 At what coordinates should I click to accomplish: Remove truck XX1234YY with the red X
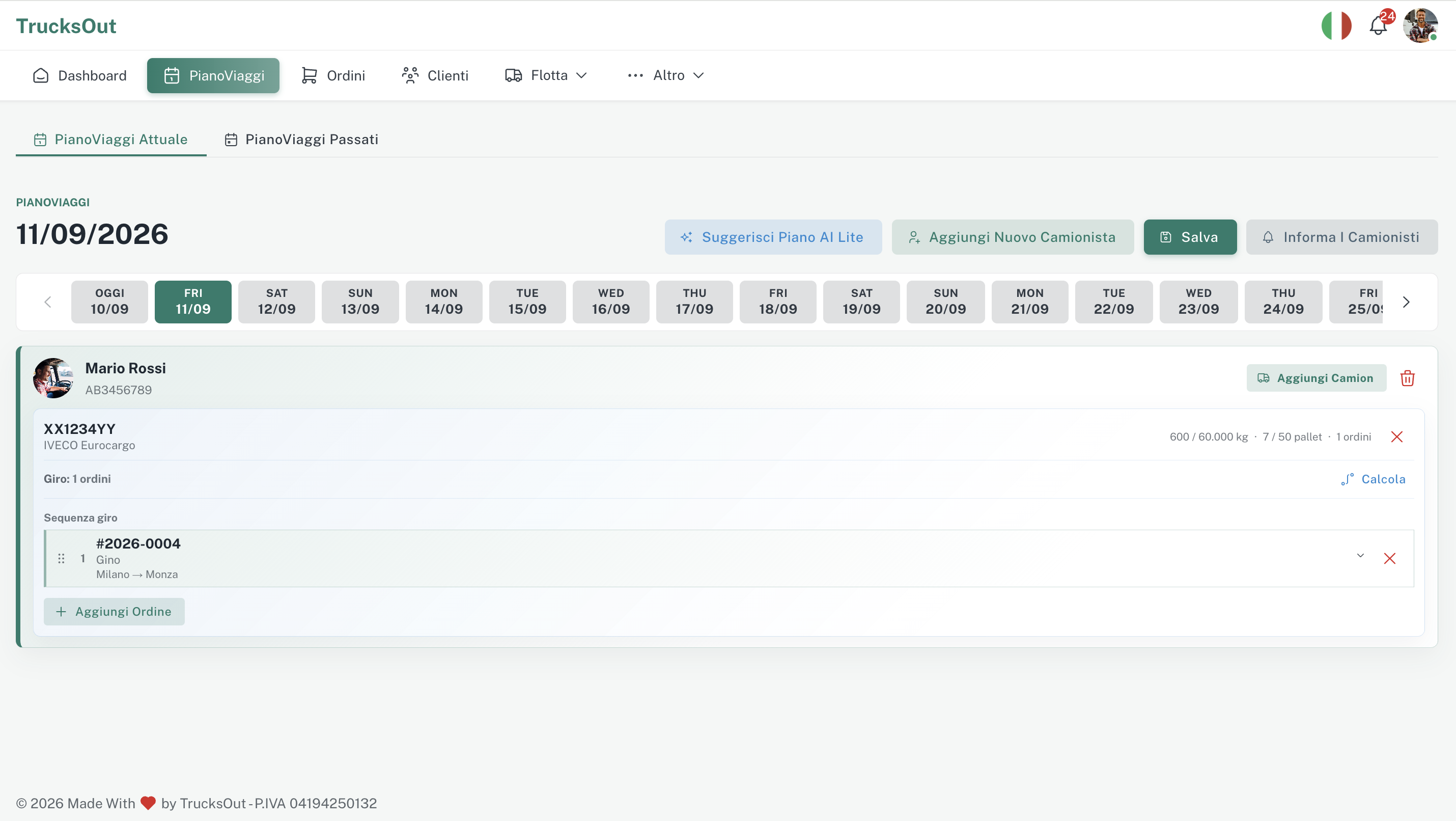1396,436
